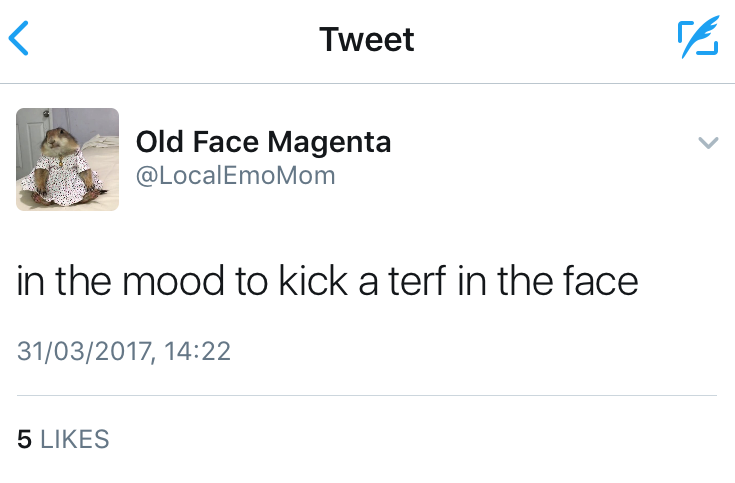The width and height of the screenshot is (735, 483).
Task: Compose a new tweet with quill icon
Action: [x=697, y=39]
